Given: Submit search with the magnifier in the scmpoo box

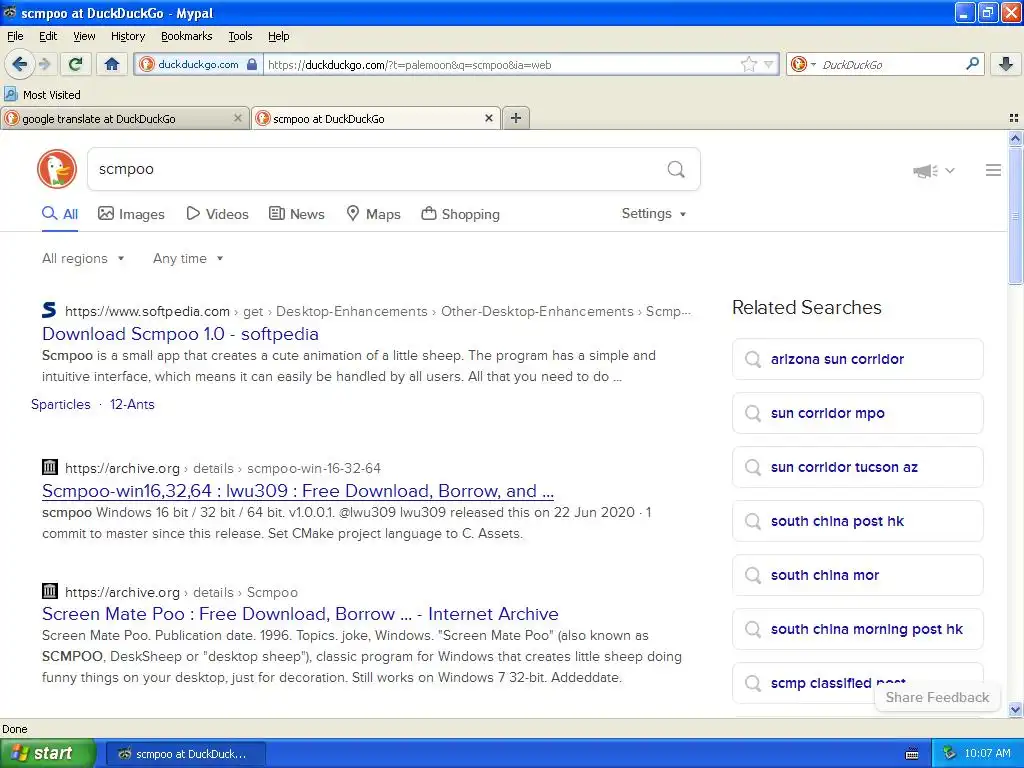Looking at the screenshot, I should [676, 170].
